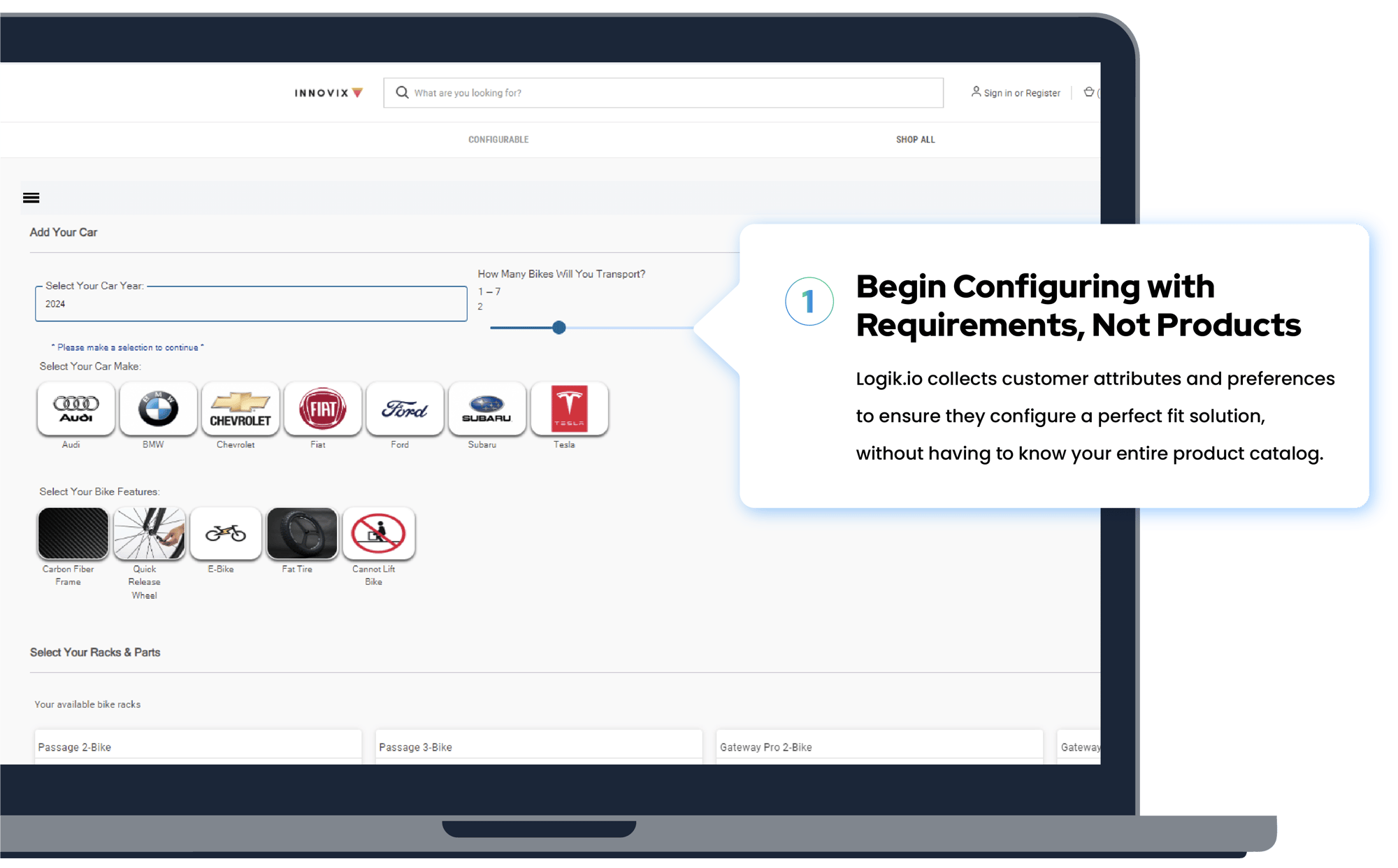Expand the hamburger menu icon
The height and width of the screenshot is (868, 1398).
(x=31, y=197)
